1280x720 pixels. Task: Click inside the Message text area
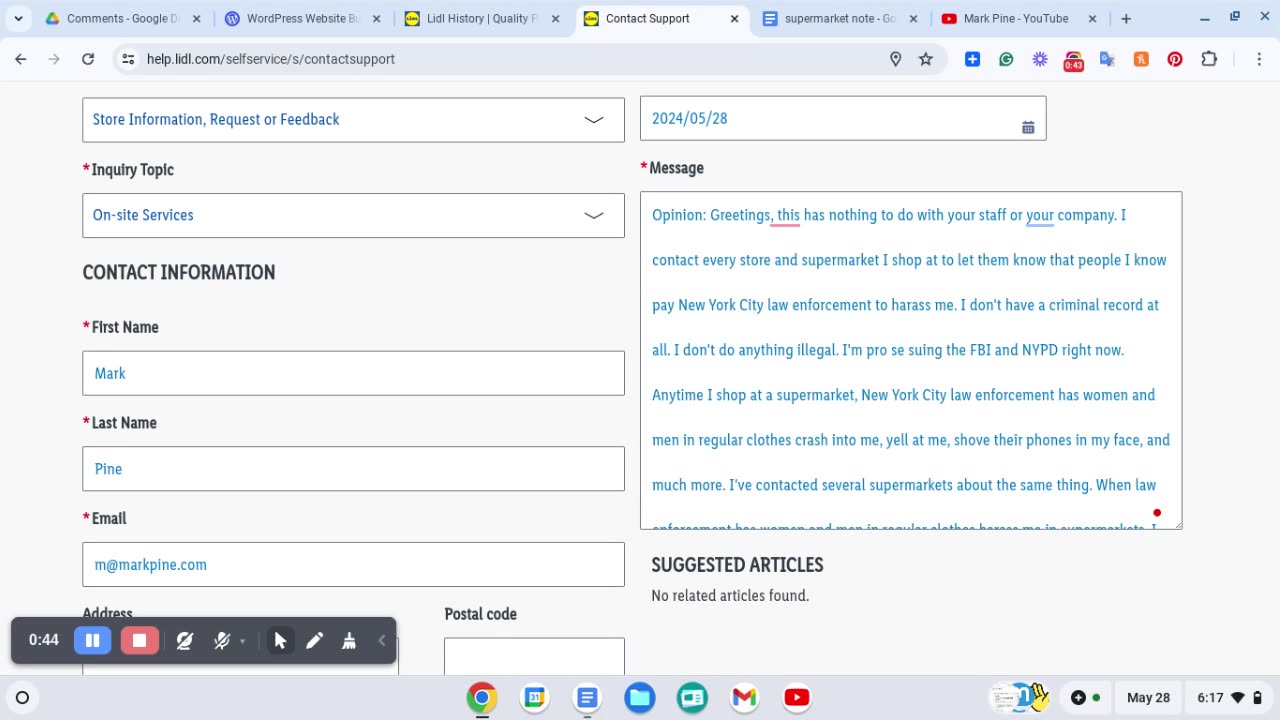pyautogui.click(x=911, y=360)
